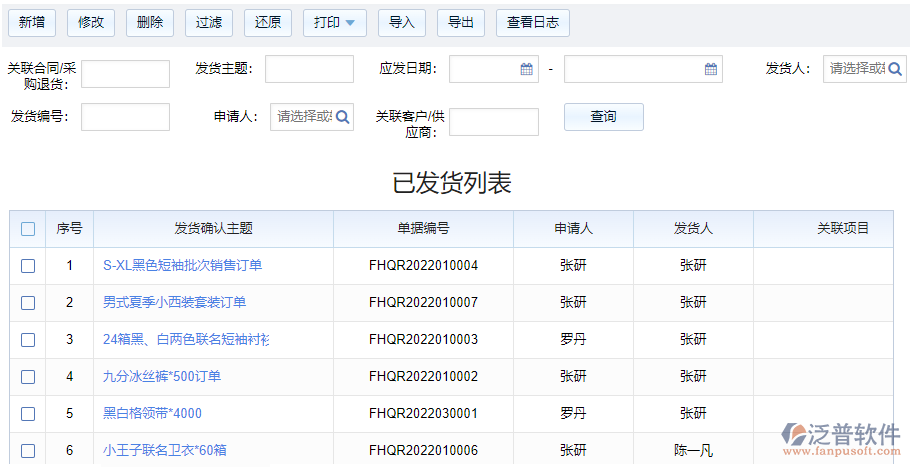This screenshot has width=911, height=467.
Task: Focus the 发货编号 text box
Action: (125, 117)
